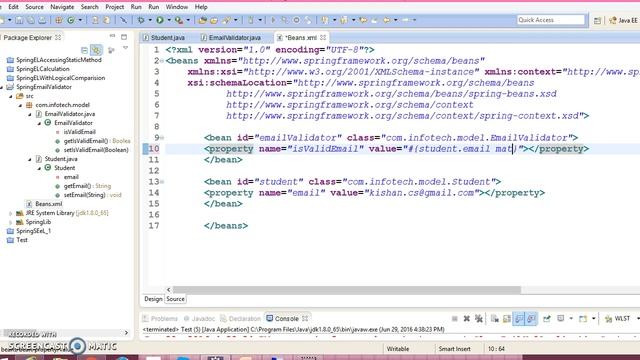The image size is (640, 360).
Task: Click the New Java Class toolbar icon
Action: (71, 20)
